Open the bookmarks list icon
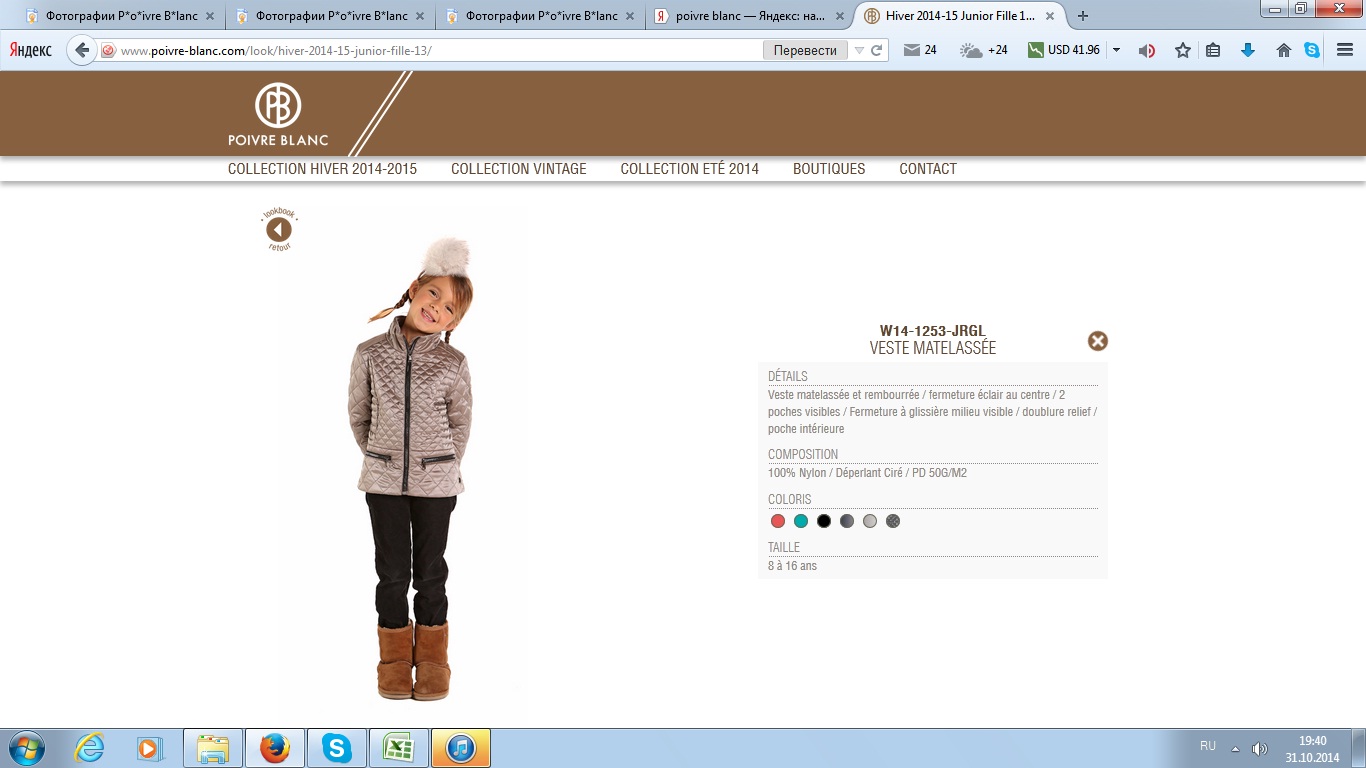 point(1213,50)
